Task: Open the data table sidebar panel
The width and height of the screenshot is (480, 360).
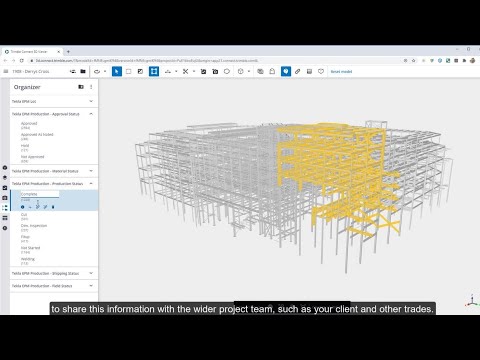Action: pos(5,218)
